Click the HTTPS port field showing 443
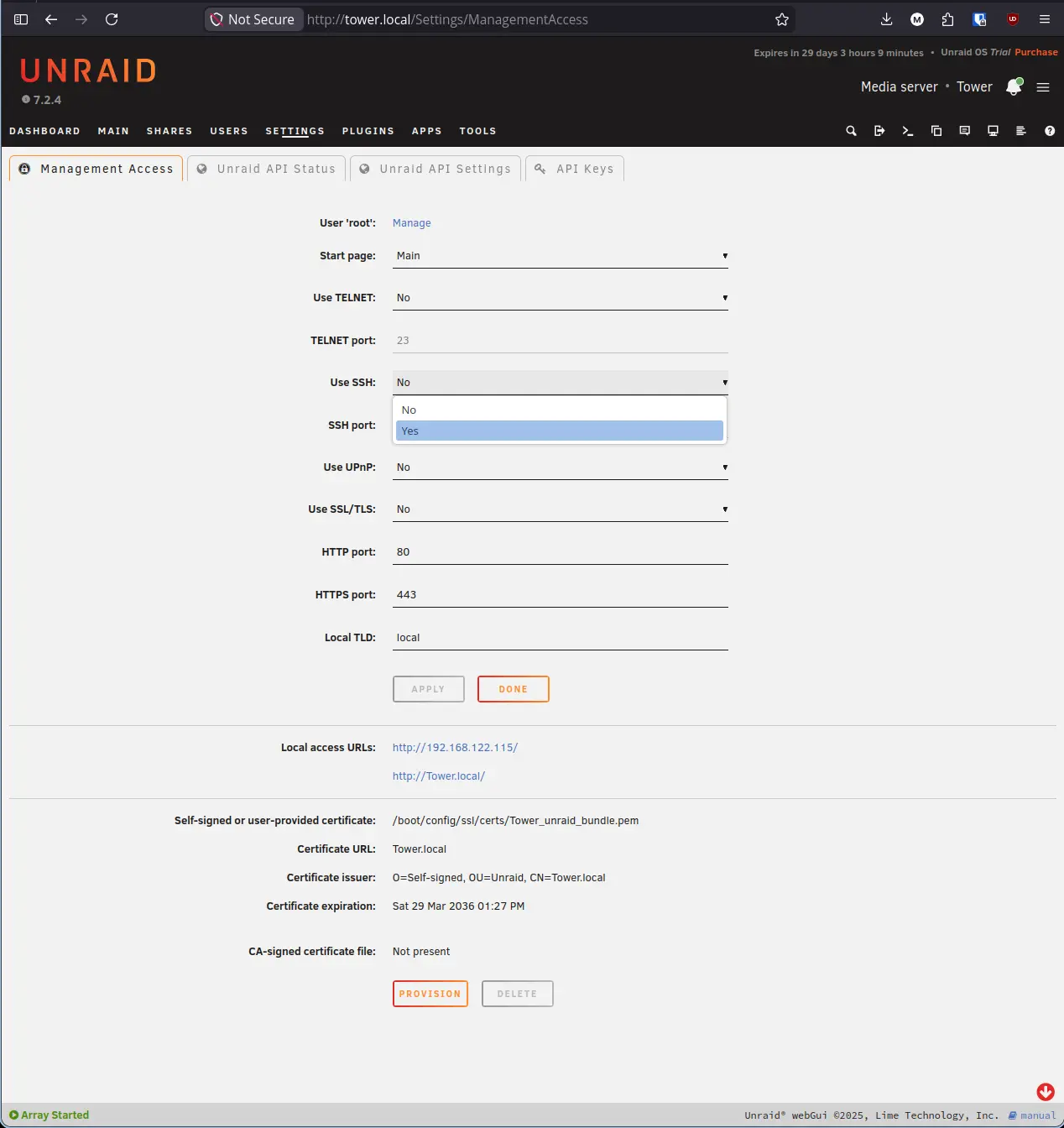 coord(561,595)
